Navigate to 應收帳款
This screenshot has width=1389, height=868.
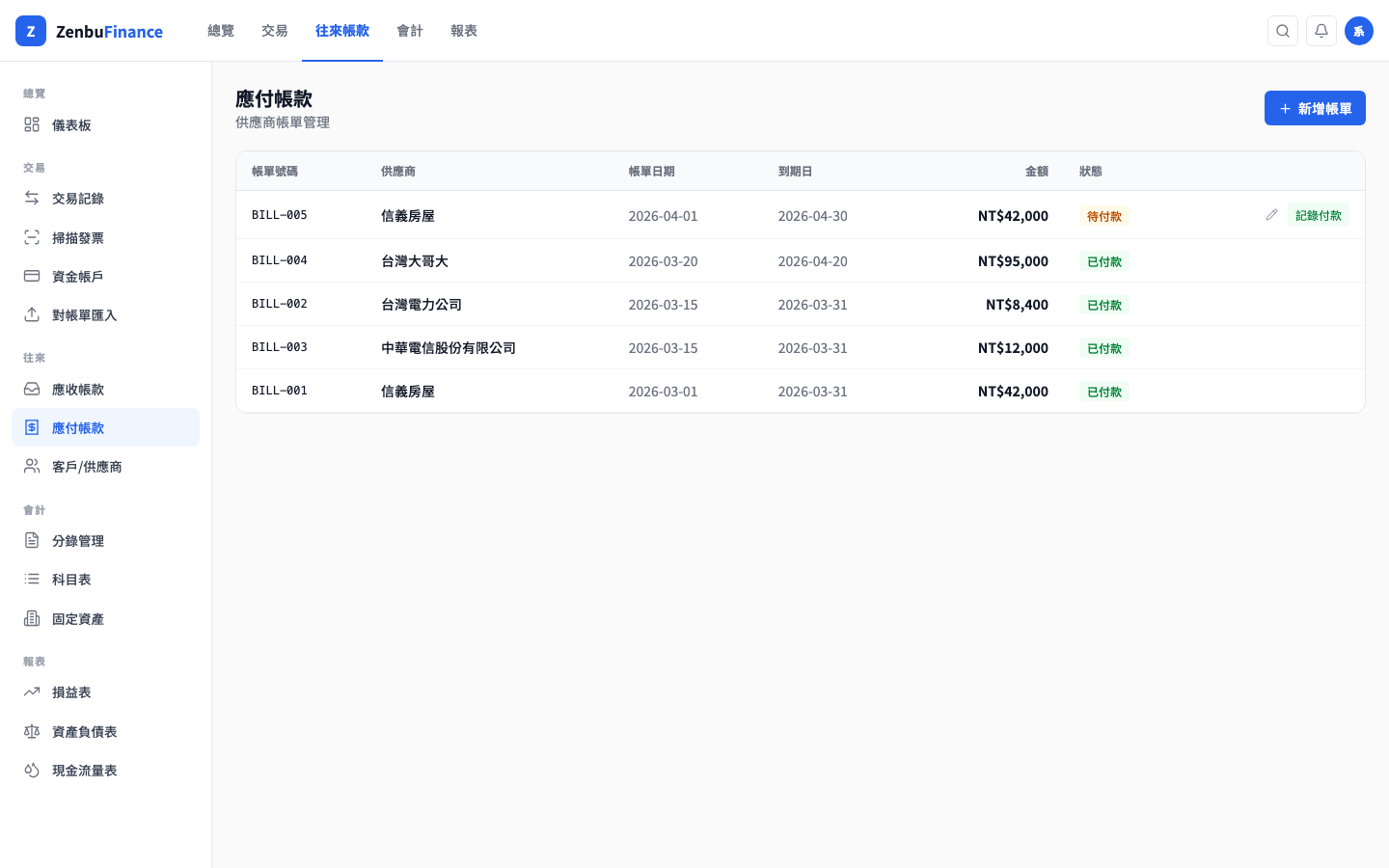coord(105,389)
